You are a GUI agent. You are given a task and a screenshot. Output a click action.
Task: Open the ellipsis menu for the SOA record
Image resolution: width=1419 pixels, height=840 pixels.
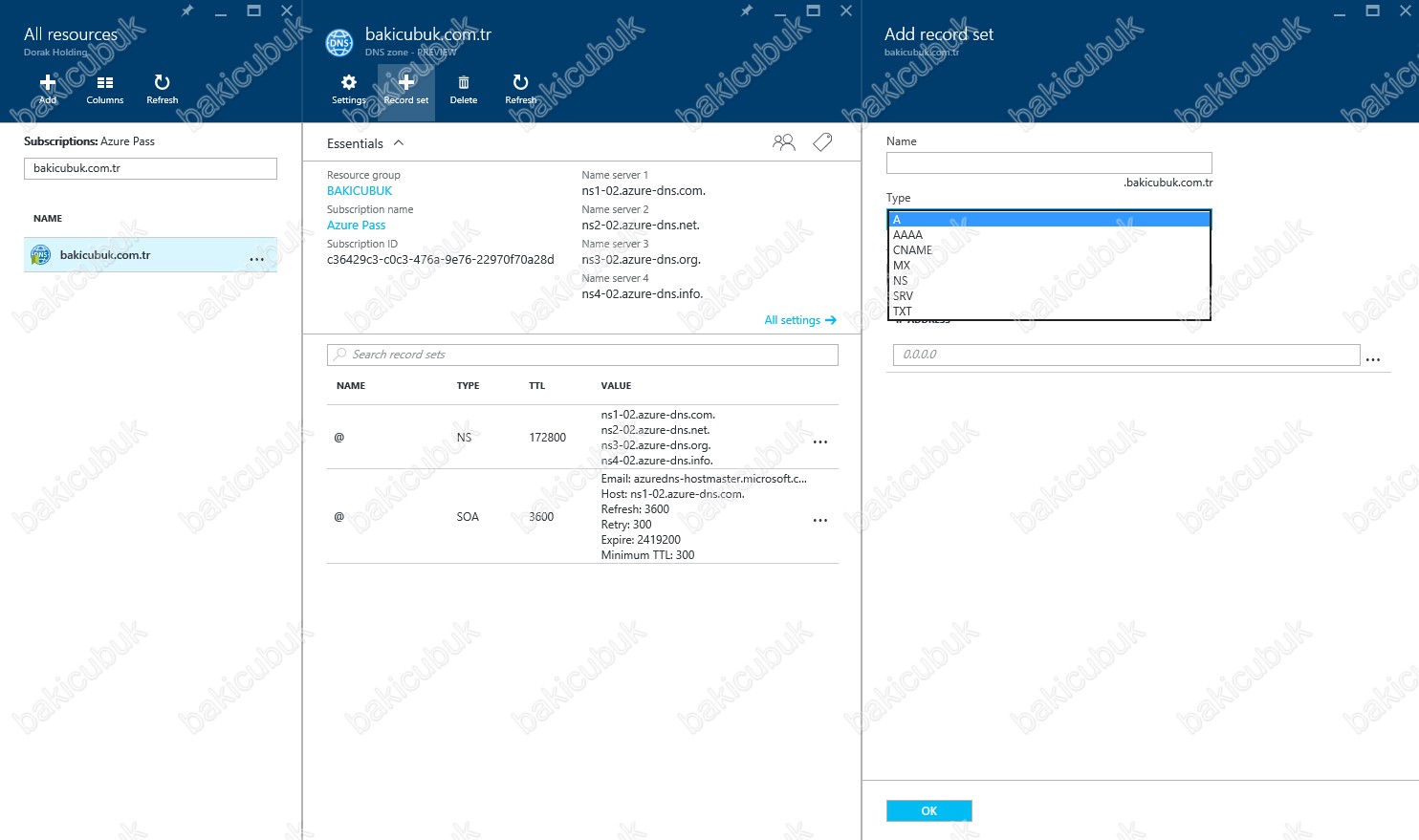click(x=819, y=521)
